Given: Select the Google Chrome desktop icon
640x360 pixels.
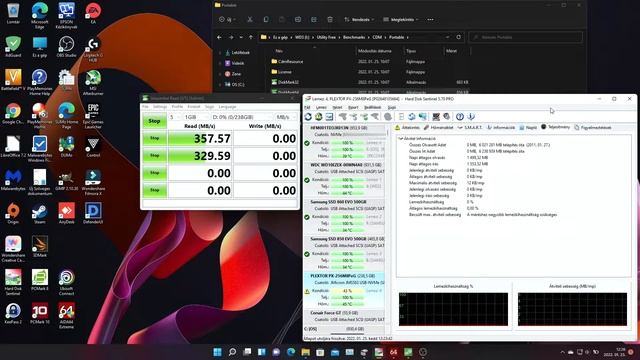Looking at the screenshot, I should pyautogui.click(x=13, y=113).
